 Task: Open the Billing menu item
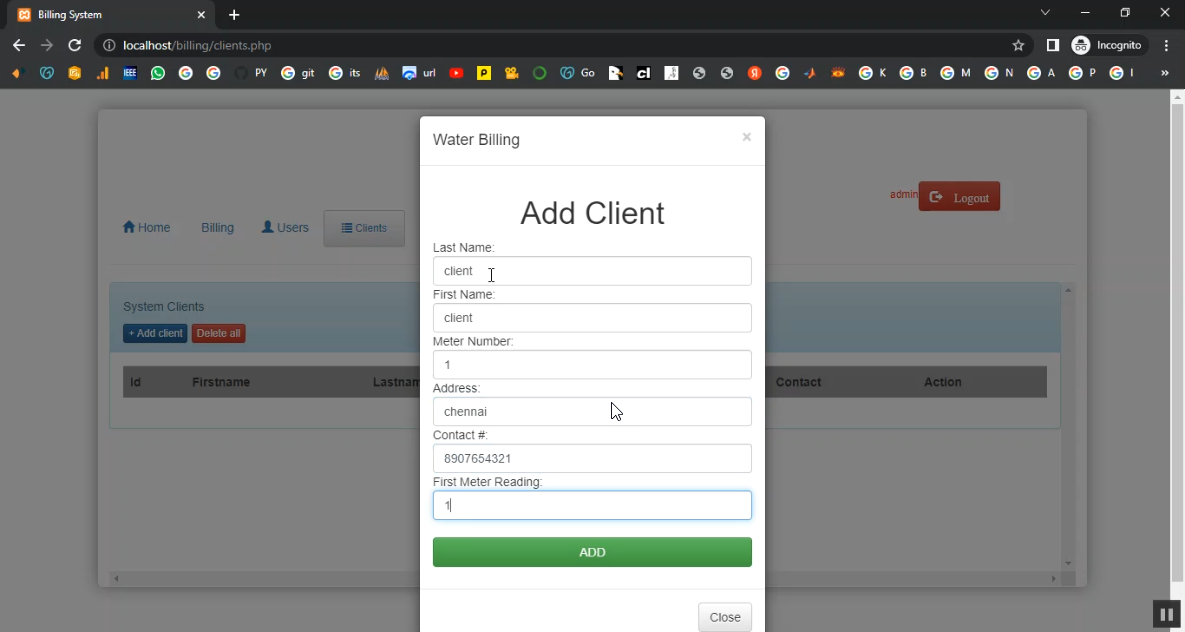click(217, 228)
